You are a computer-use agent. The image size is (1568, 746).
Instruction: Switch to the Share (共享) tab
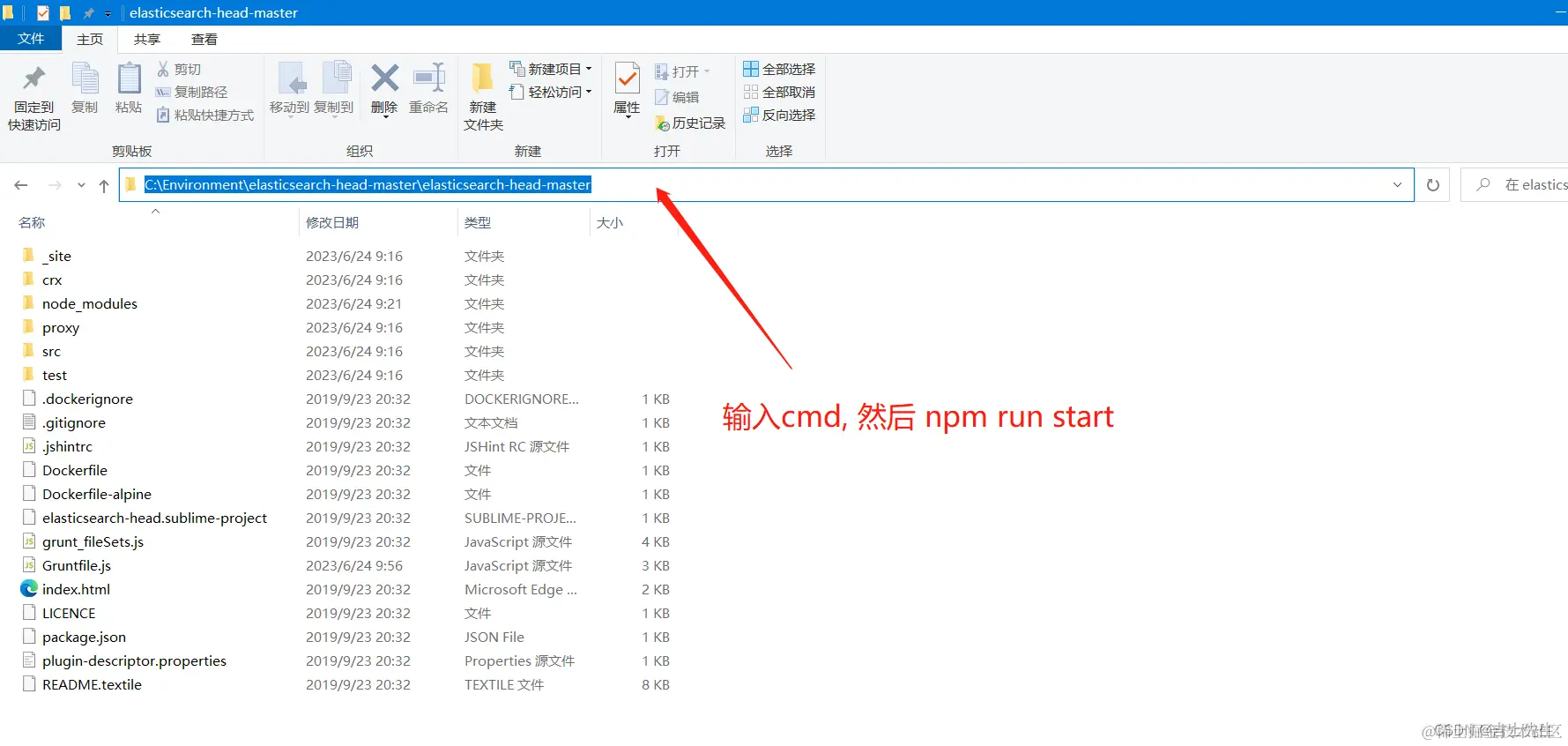point(147,39)
